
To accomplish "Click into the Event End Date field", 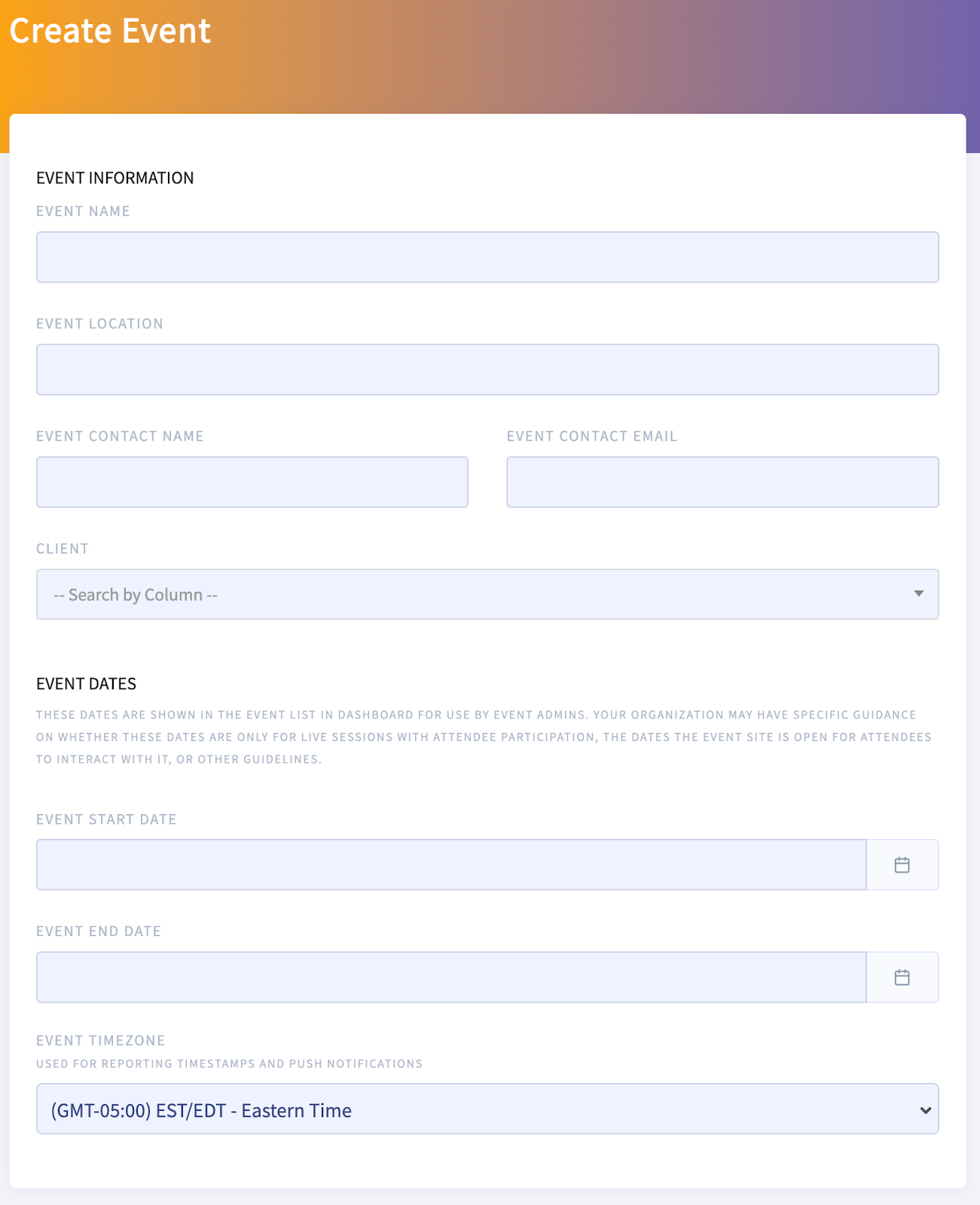I will [451, 978].
